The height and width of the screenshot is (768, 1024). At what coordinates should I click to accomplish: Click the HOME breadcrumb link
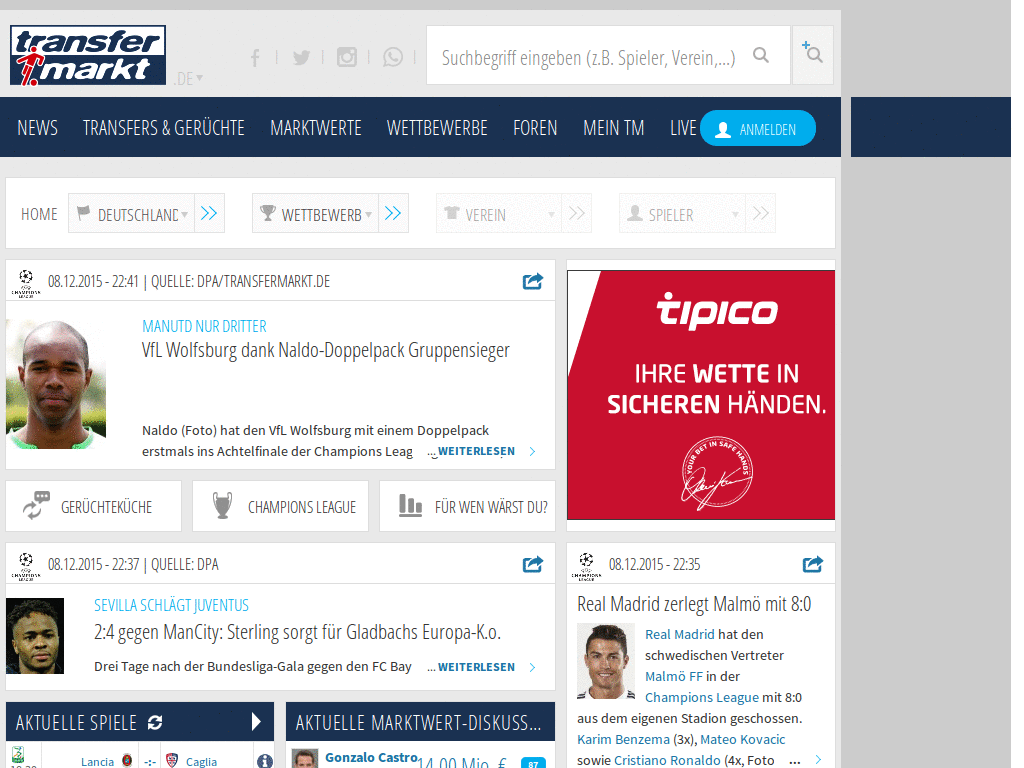(39, 214)
